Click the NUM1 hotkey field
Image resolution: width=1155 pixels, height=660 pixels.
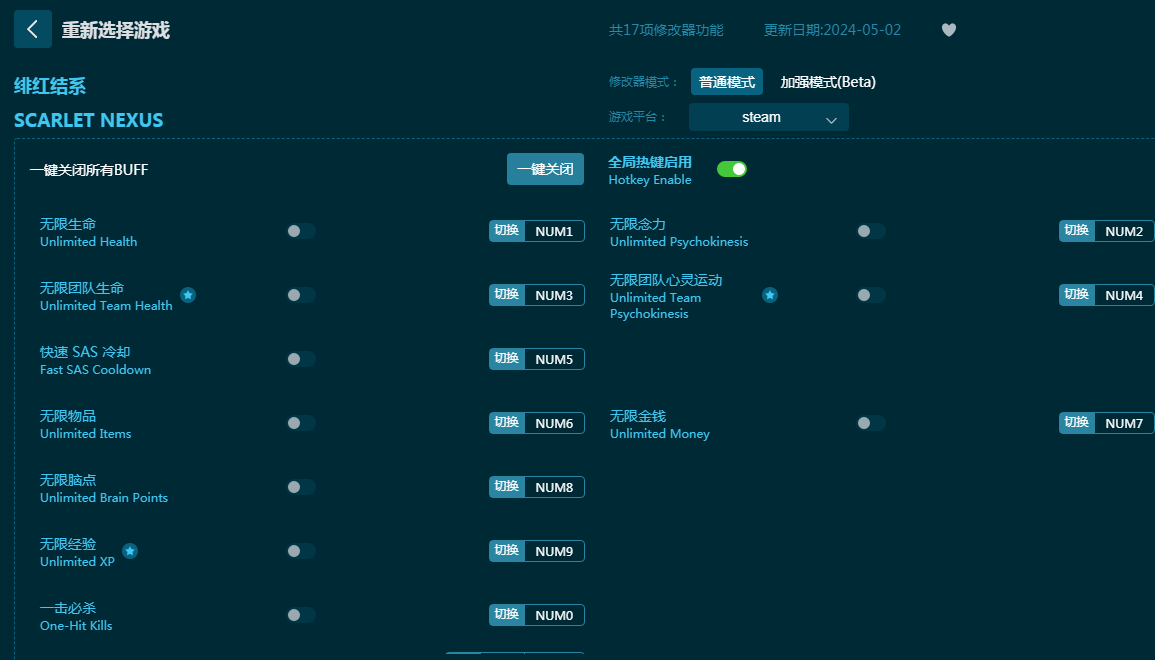555,231
